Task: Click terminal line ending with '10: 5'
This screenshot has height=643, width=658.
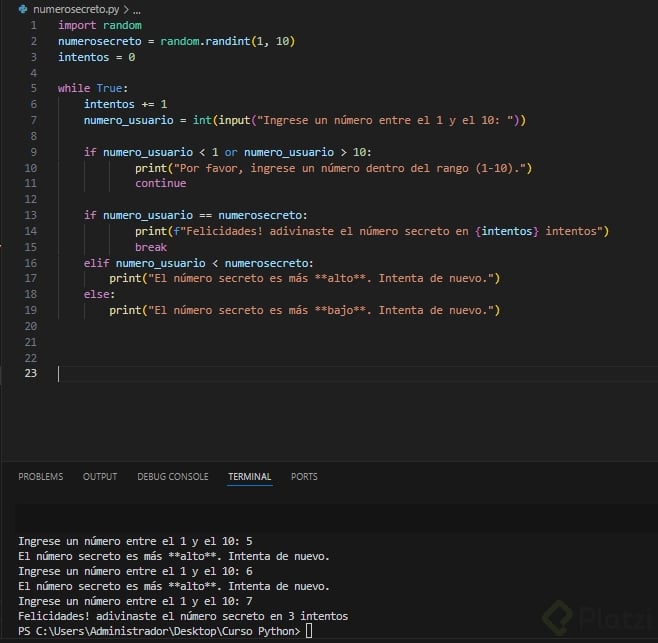Action: (x=135, y=541)
